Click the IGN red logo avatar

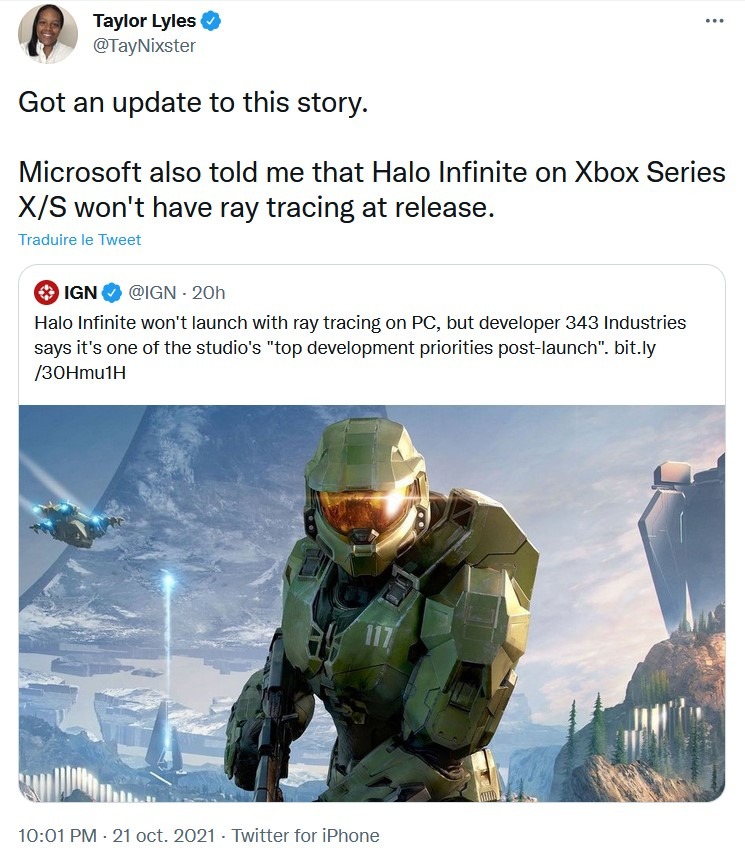(x=46, y=293)
